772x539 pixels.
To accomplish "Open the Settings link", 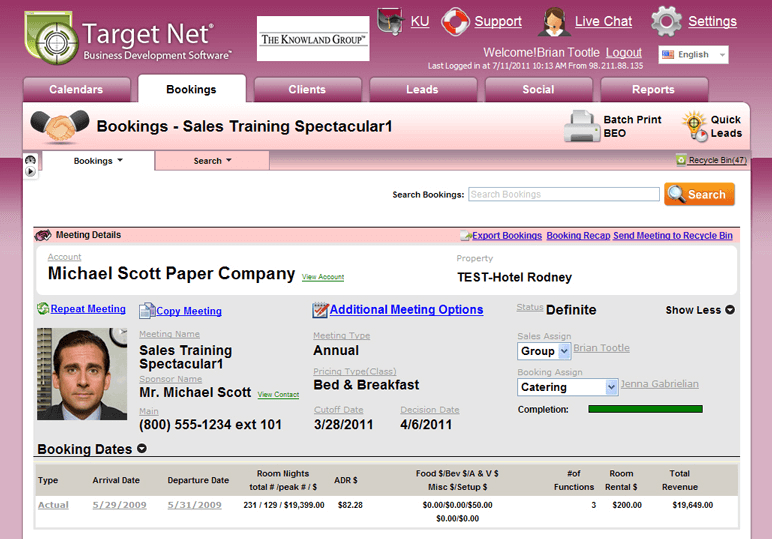I will [x=712, y=21].
